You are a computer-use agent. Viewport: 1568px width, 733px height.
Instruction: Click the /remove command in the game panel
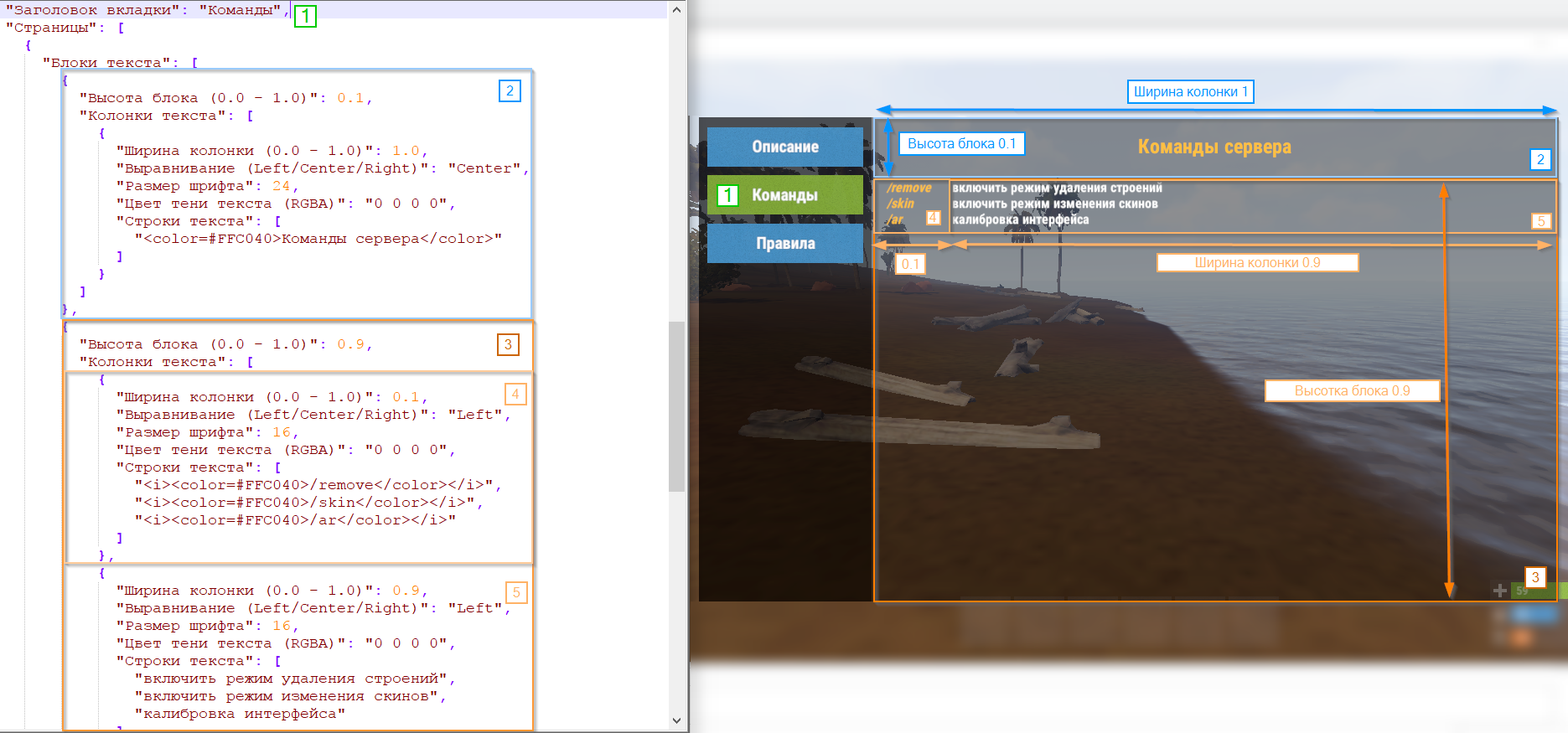tap(909, 188)
